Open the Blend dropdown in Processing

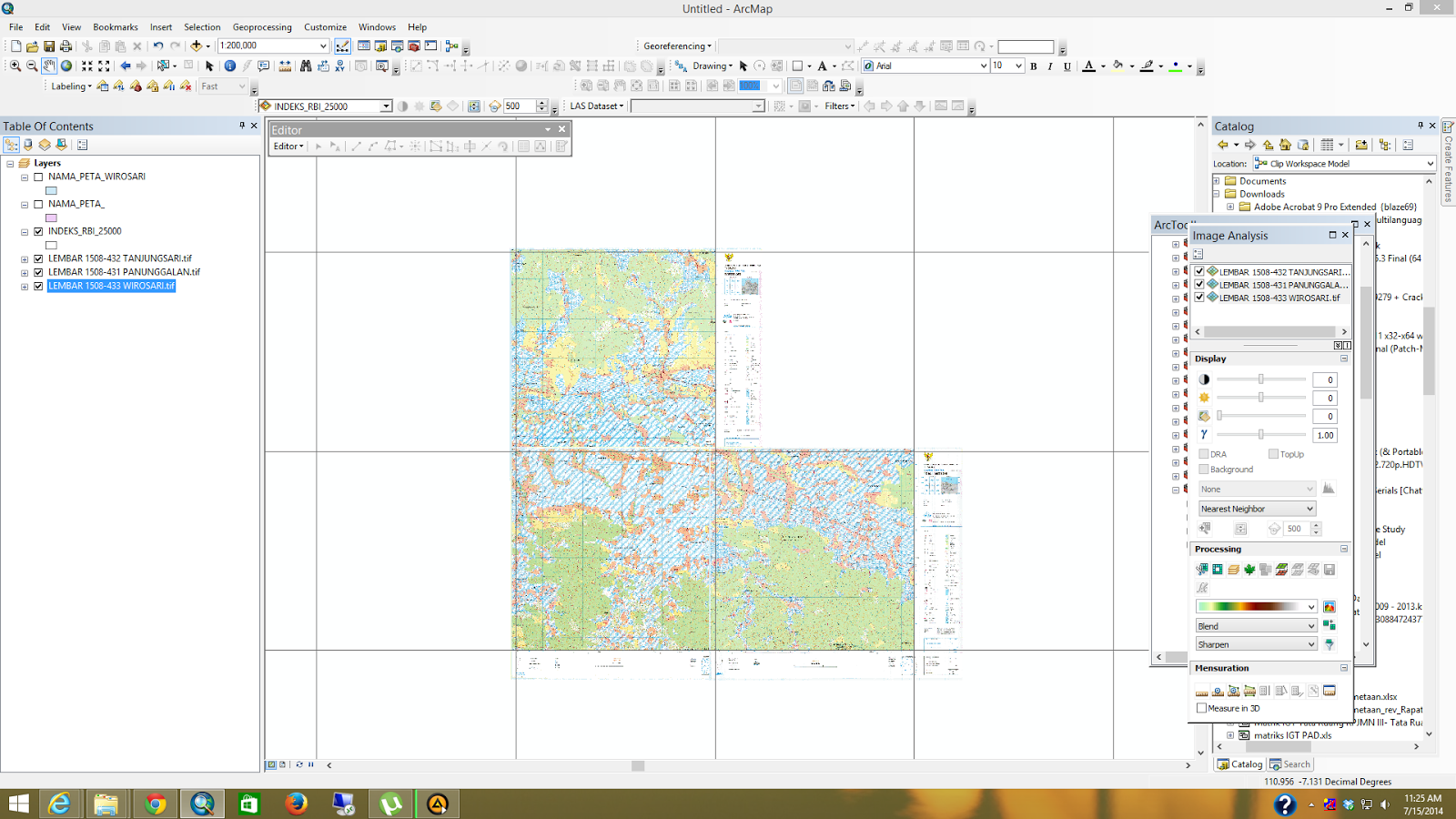1310,626
